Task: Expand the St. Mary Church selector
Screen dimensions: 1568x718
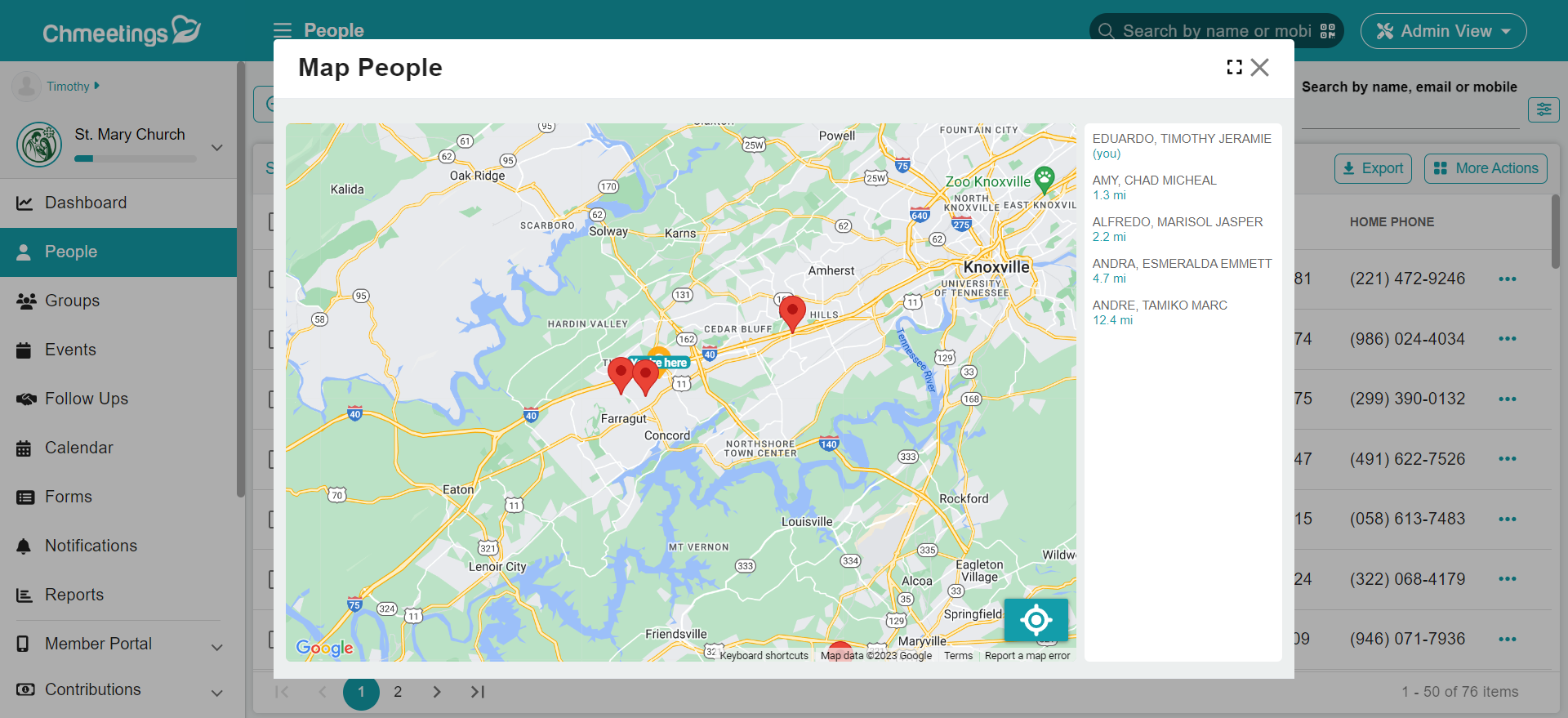Action: pyautogui.click(x=217, y=148)
